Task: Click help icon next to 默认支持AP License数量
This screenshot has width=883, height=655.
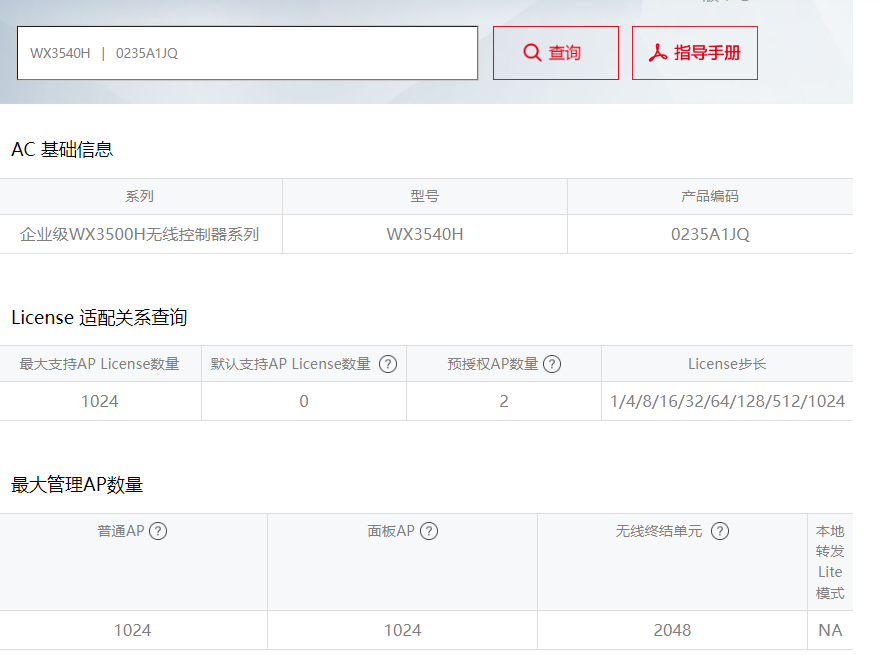Action: tap(388, 364)
